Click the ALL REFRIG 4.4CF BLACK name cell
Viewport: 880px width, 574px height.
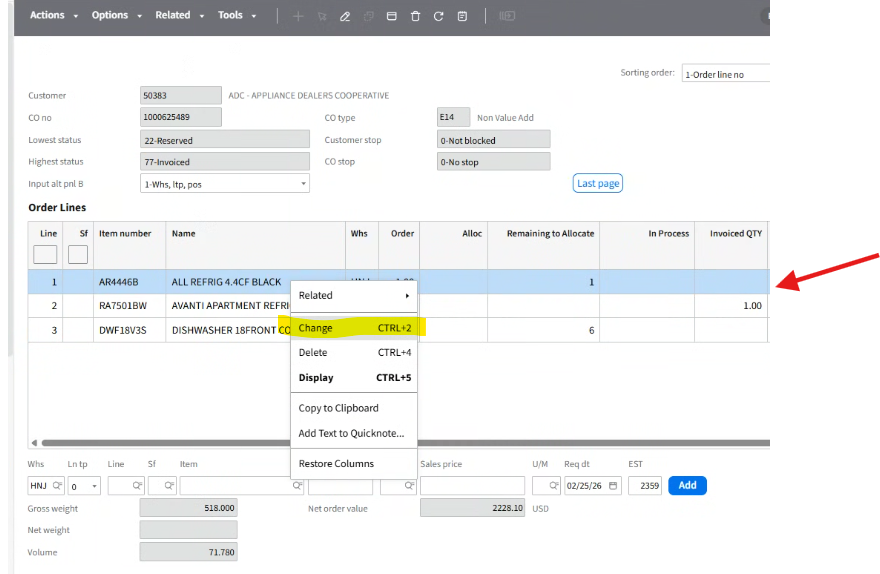[226, 282]
